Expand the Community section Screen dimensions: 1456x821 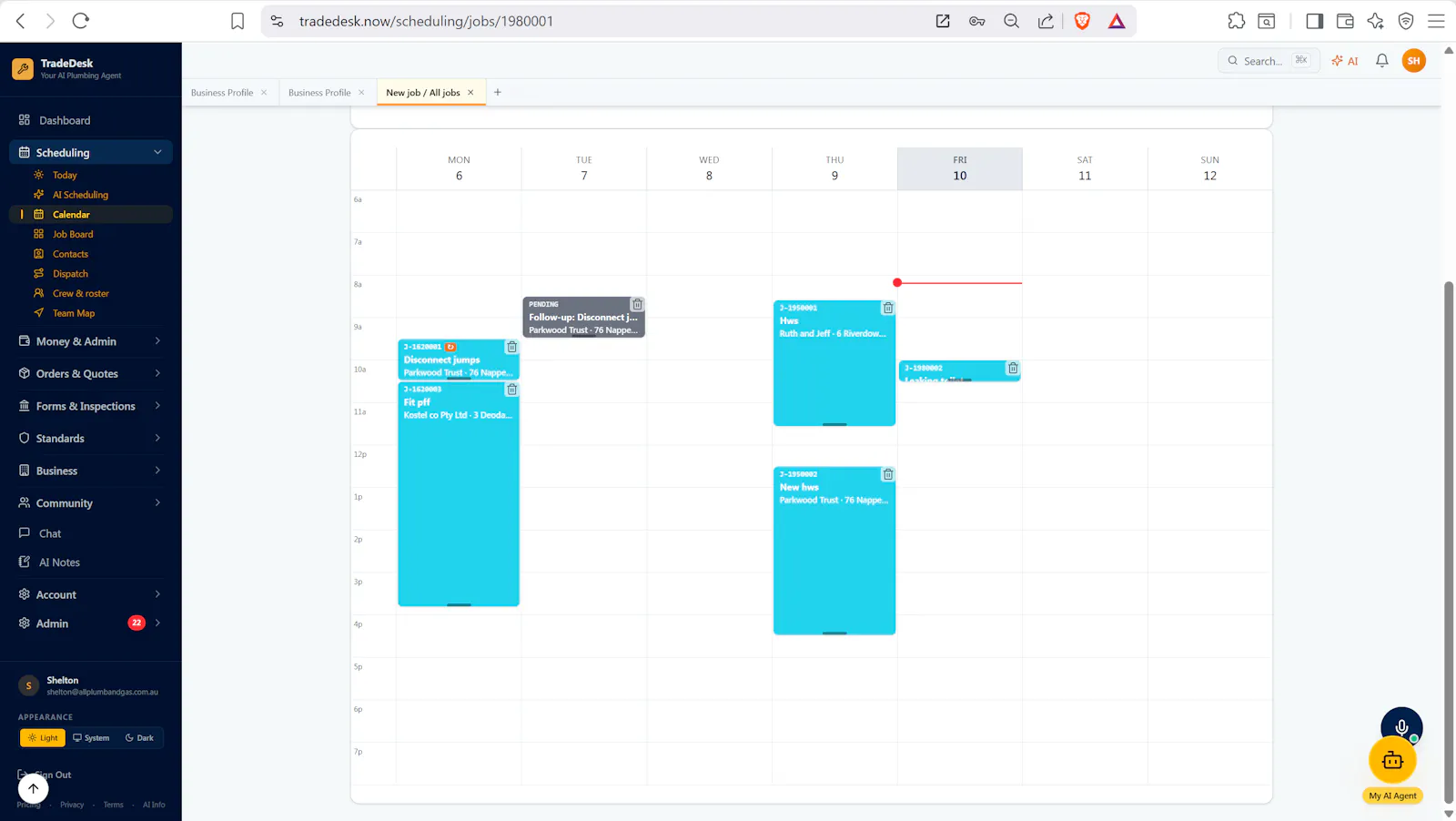91,502
